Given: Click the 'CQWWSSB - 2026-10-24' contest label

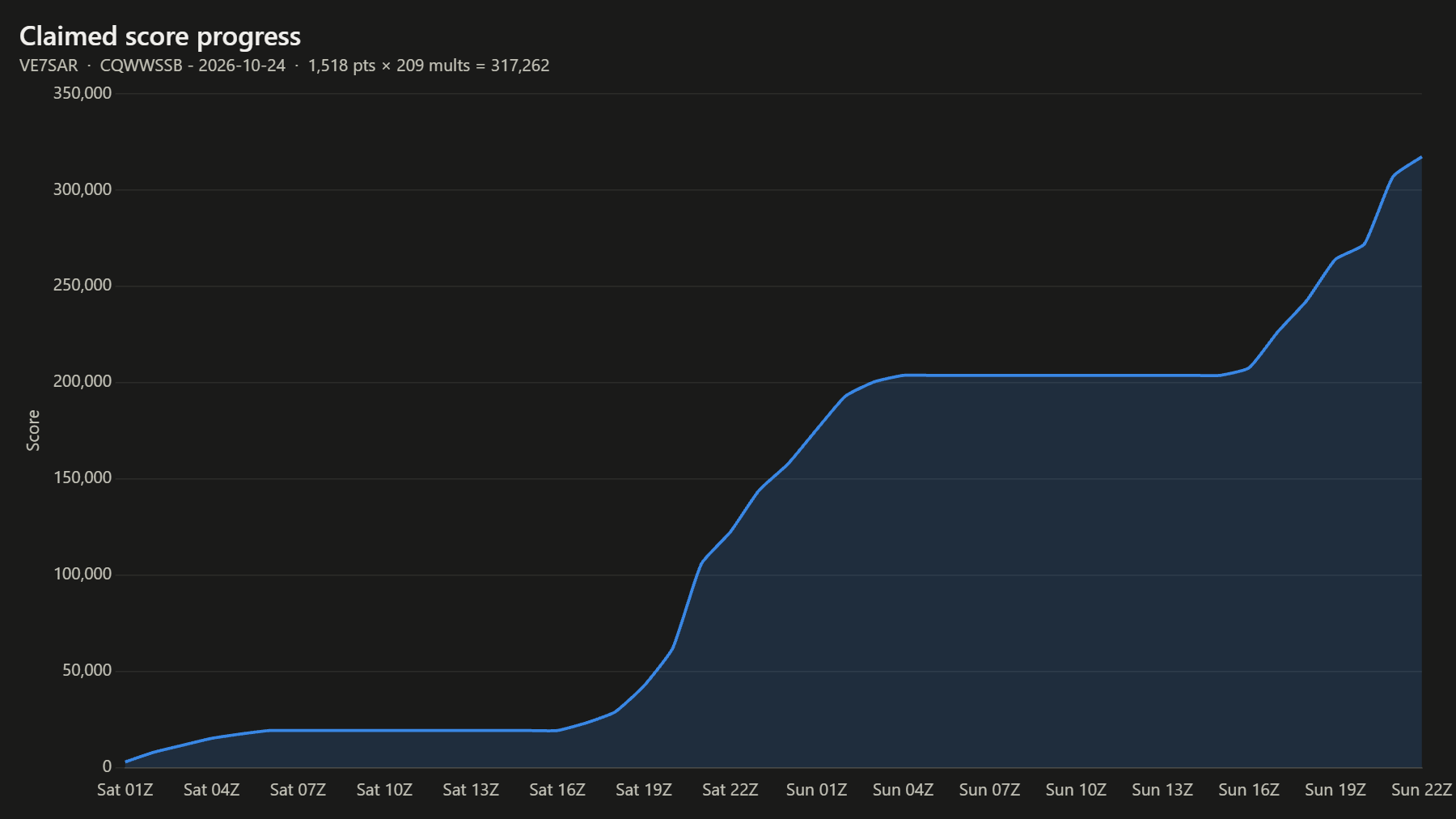Looking at the screenshot, I should [193, 66].
